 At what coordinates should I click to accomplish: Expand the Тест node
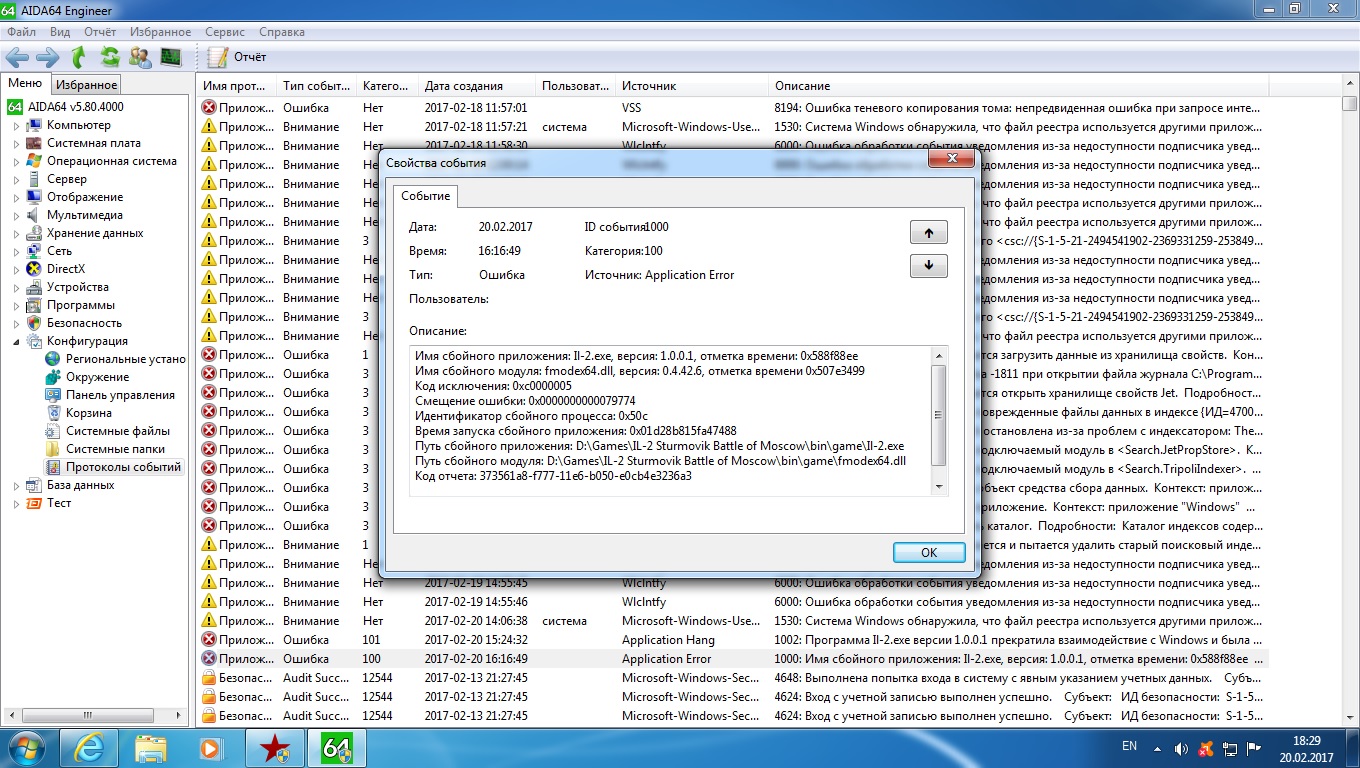[x=16, y=504]
